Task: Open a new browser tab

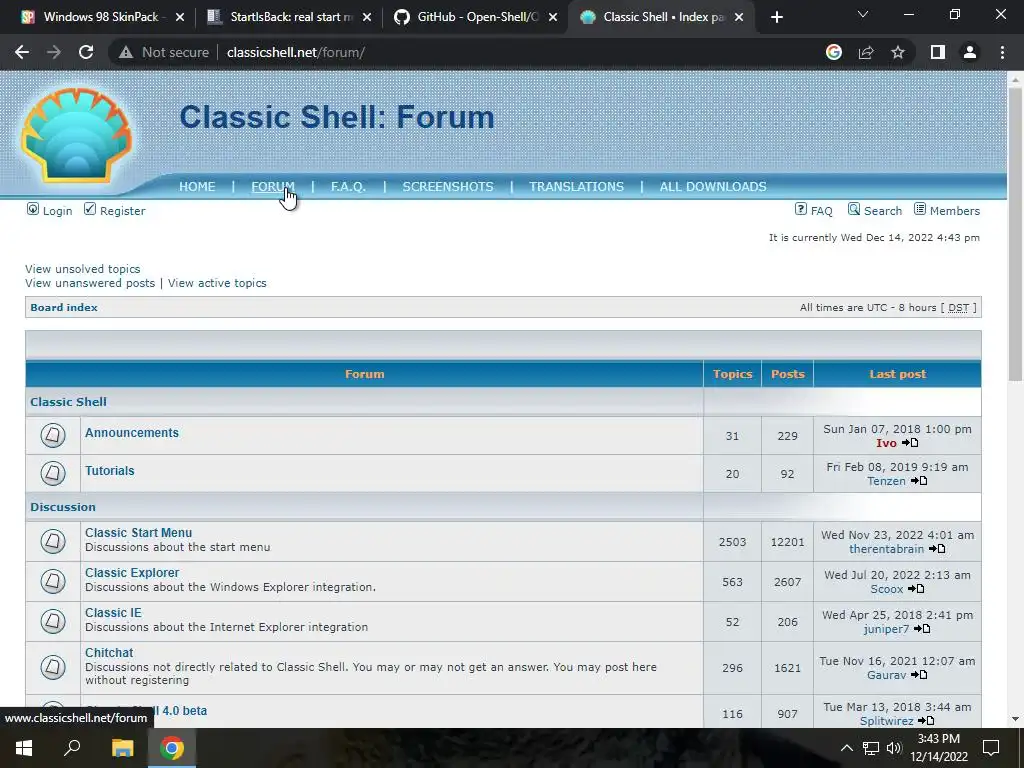Action: 776,17
